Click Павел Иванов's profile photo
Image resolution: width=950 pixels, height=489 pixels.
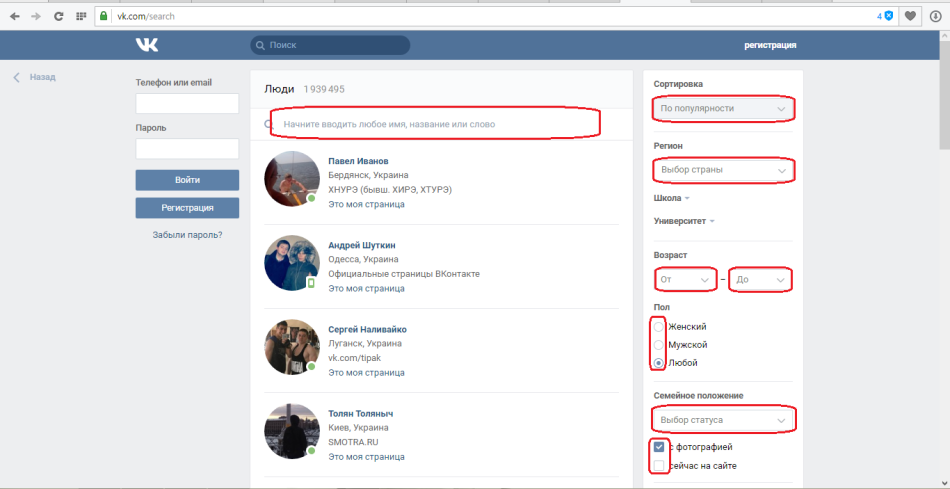pos(291,179)
